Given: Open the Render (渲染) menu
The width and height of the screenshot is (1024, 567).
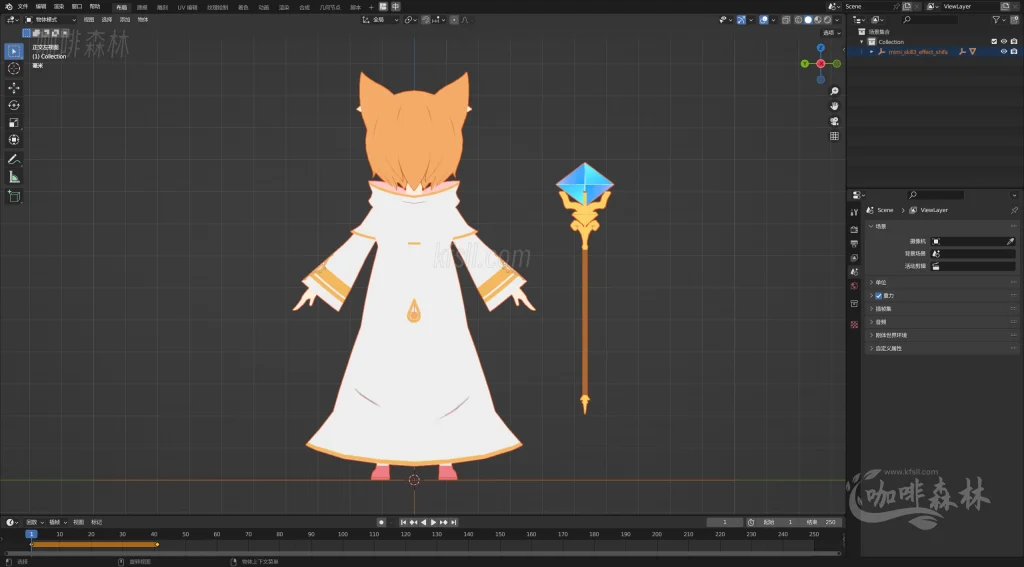Looking at the screenshot, I should (59, 7).
